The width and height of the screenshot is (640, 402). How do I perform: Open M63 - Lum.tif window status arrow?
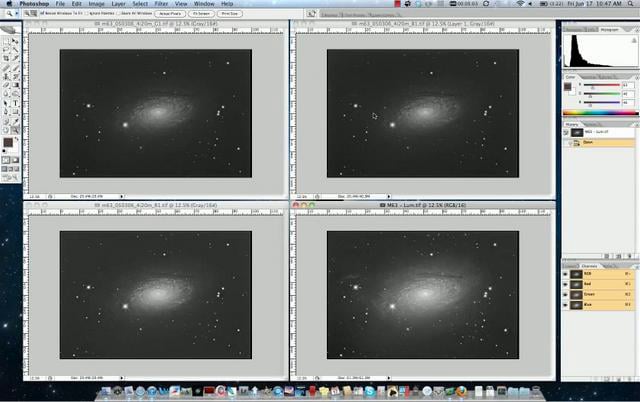pos(389,378)
